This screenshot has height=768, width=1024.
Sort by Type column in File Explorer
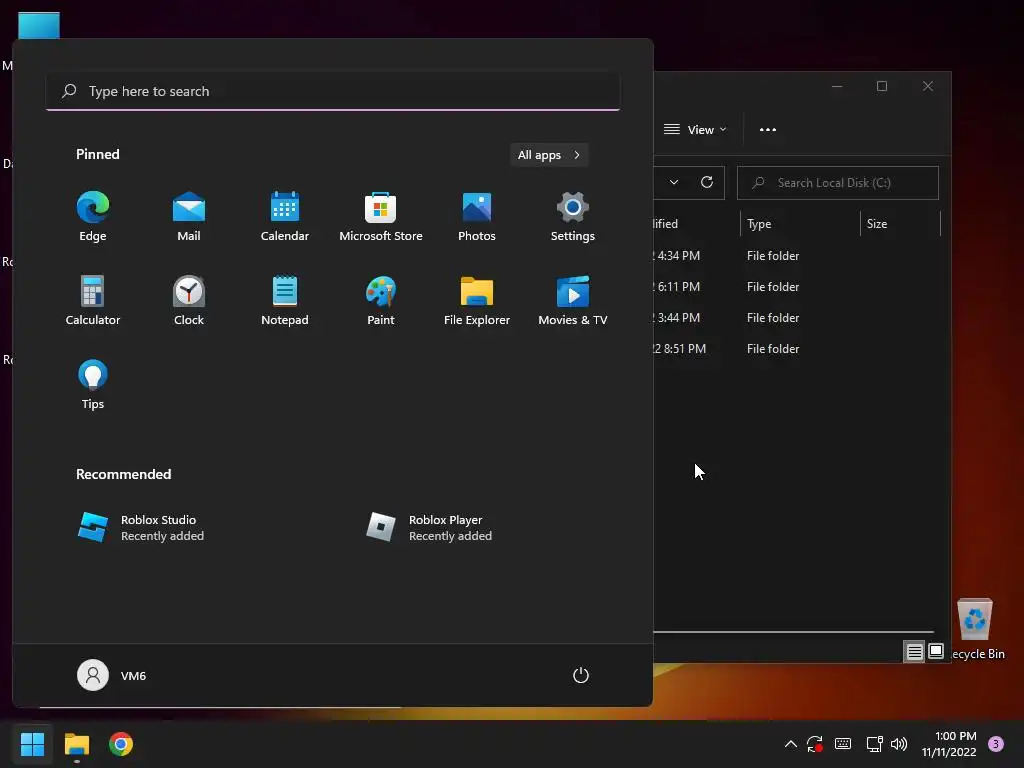tap(800, 224)
